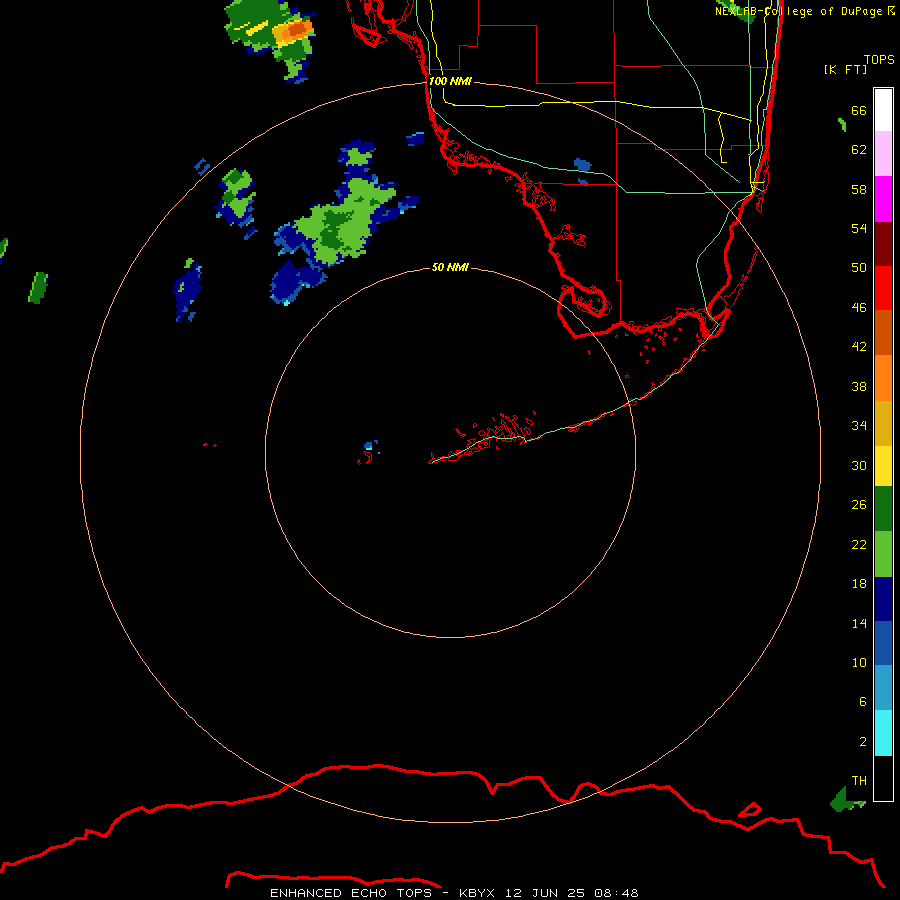Click the light pink legend swatch
Viewport: 900px width, 900px height.
pyautogui.click(x=883, y=154)
